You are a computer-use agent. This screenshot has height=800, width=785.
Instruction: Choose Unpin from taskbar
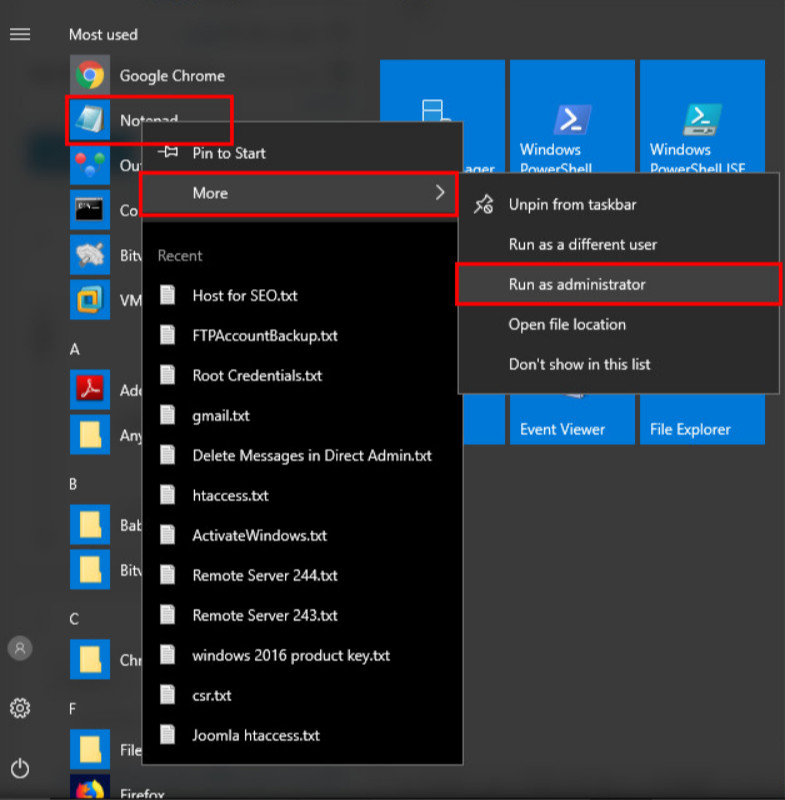(x=618, y=205)
